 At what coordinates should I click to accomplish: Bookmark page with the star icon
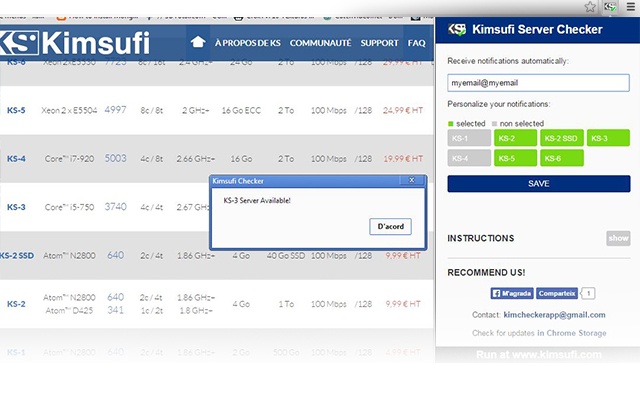click(x=590, y=7)
